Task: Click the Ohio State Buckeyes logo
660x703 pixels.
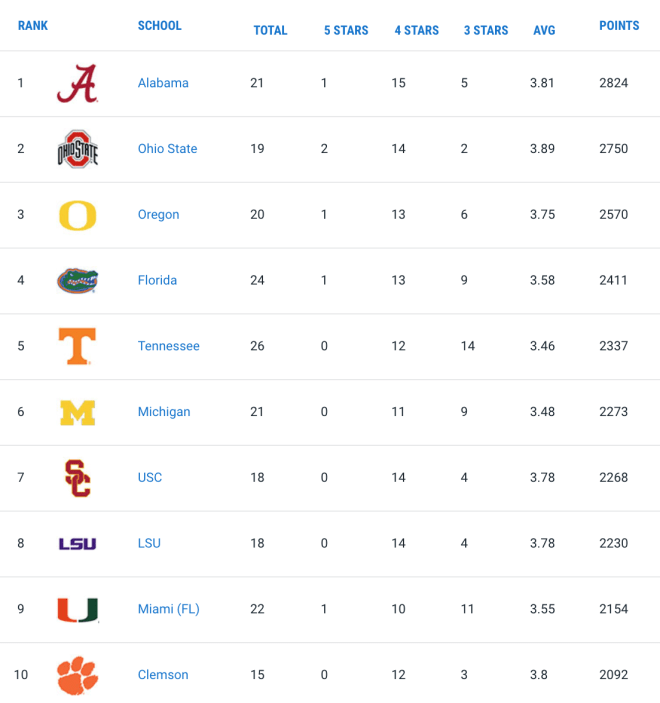Action: (78, 149)
